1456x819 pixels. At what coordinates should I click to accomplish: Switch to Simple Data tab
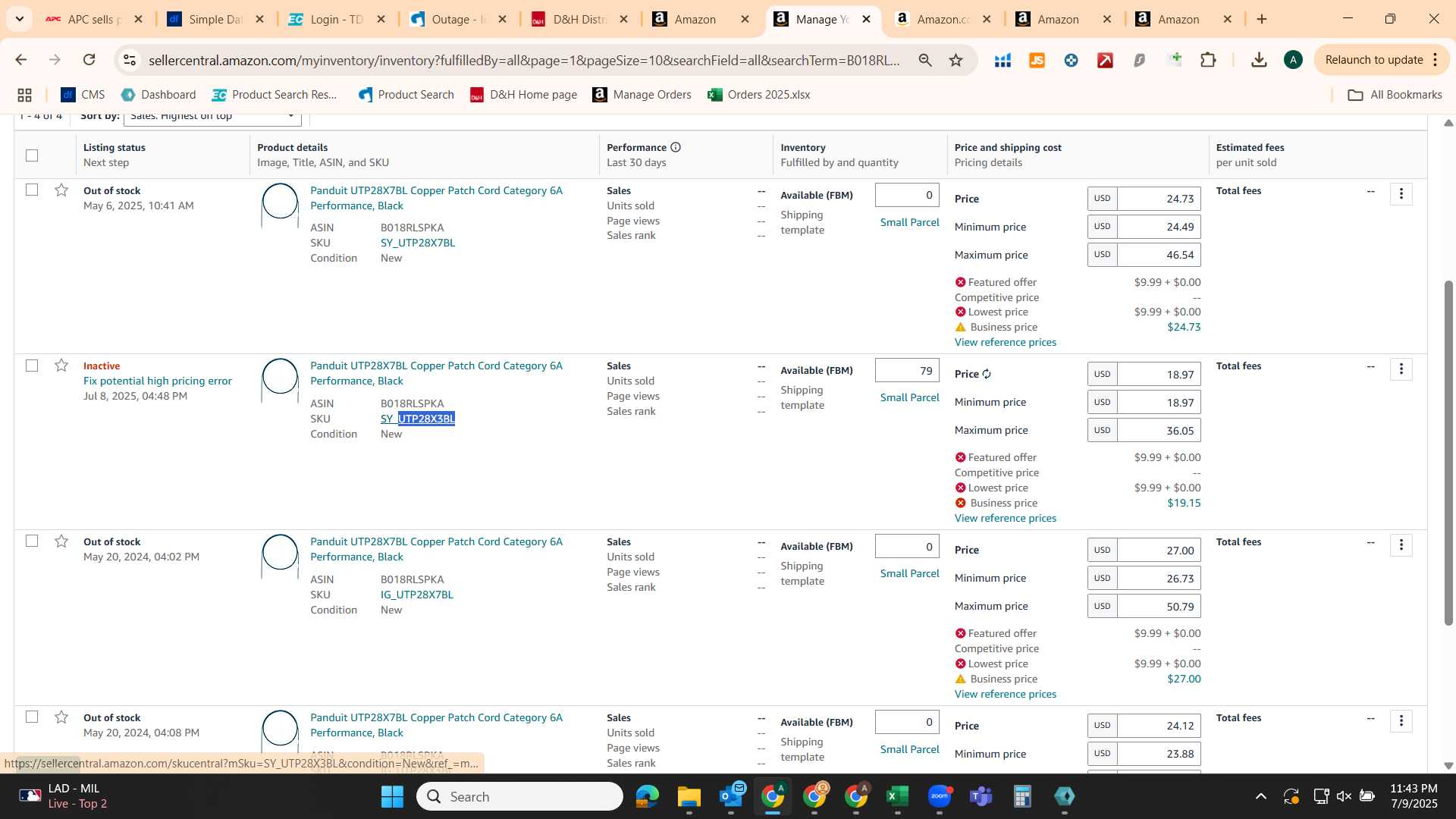pyautogui.click(x=215, y=19)
